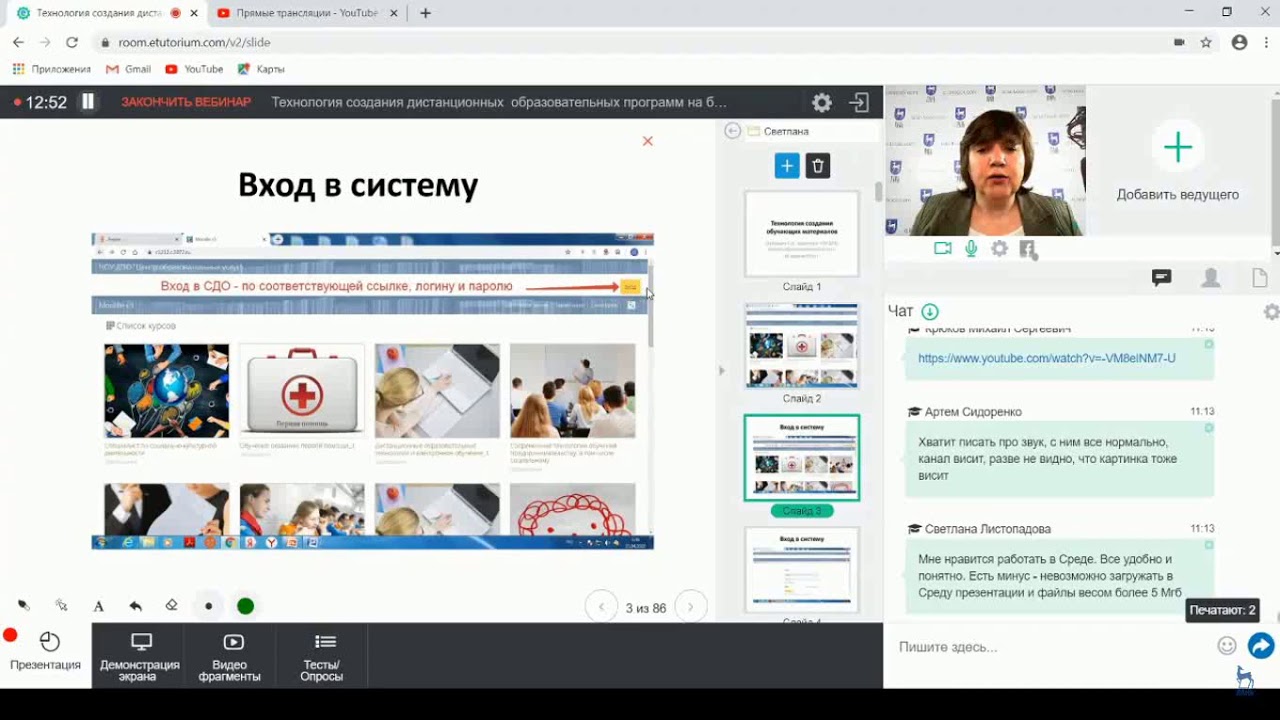Image resolution: width=1280 pixels, height=720 pixels.
Task: Select the Слайд 2 thumbnail
Action: coord(802,345)
